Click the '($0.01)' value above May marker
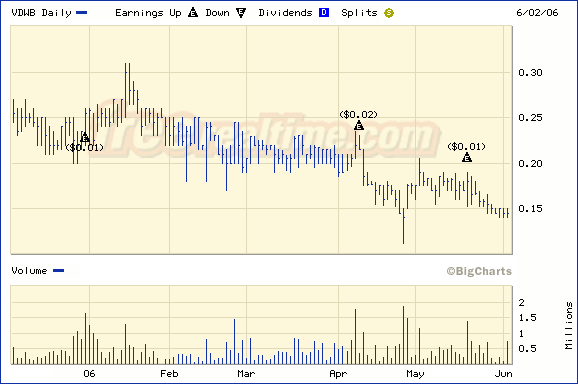Screen dimensions: 578x384 click(x=466, y=147)
